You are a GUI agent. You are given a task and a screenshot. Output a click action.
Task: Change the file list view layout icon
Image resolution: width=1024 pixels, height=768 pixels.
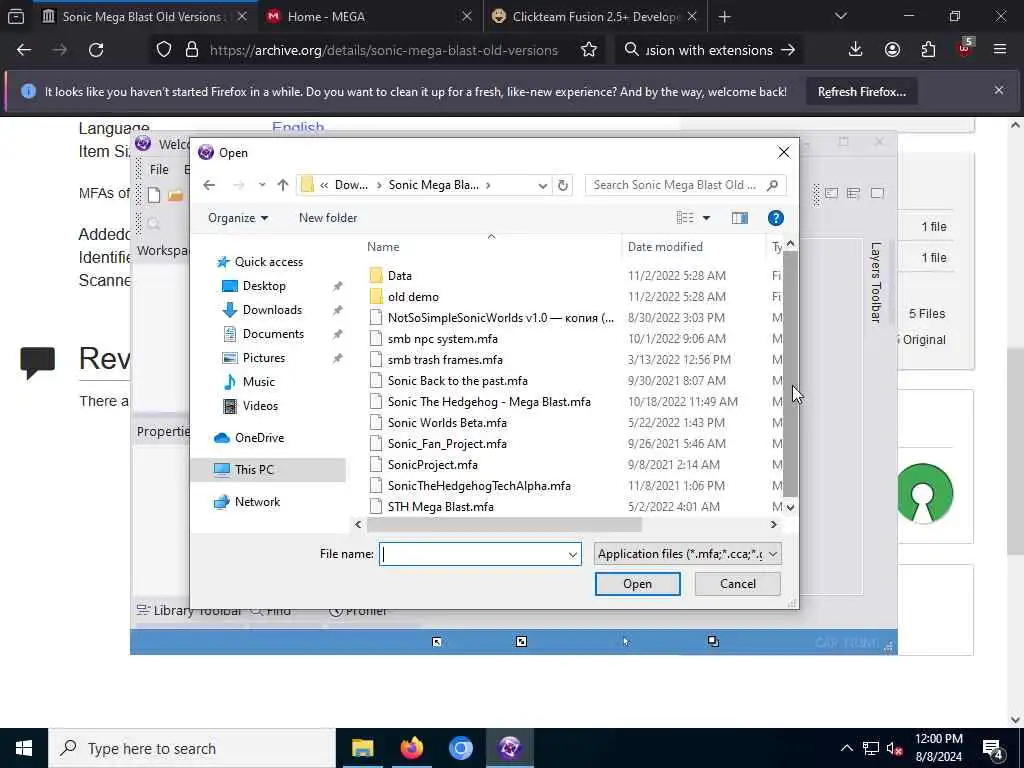tap(685, 218)
